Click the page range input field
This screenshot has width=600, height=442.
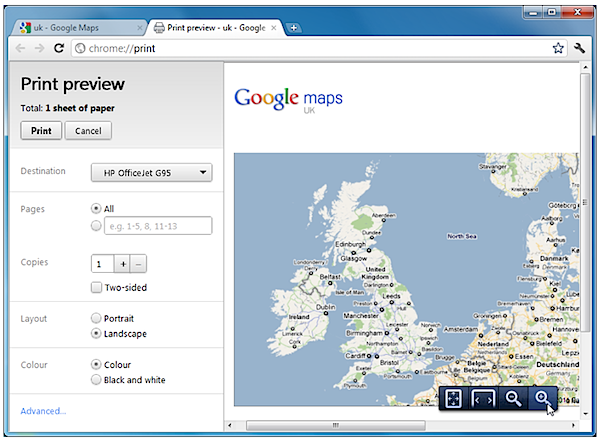(x=158, y=226)
